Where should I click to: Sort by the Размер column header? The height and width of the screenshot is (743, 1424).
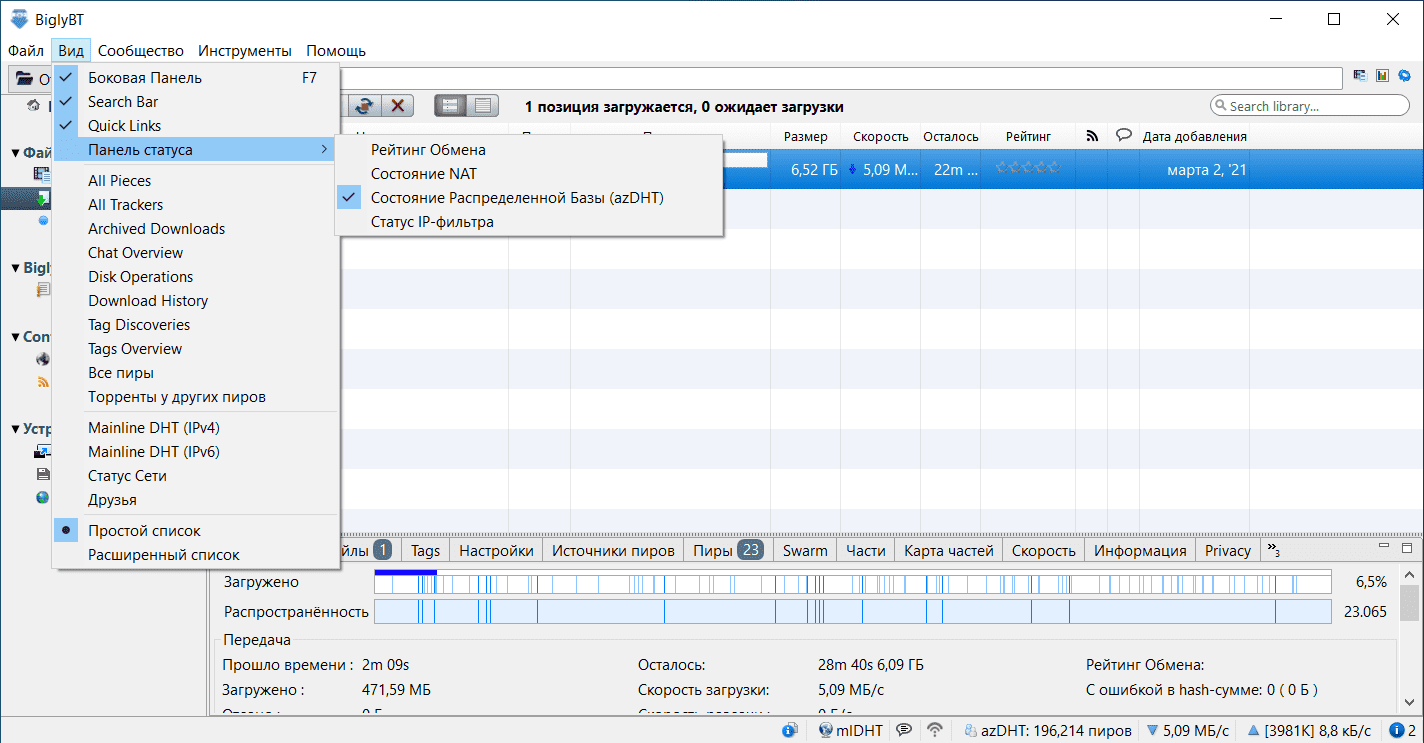806,136
